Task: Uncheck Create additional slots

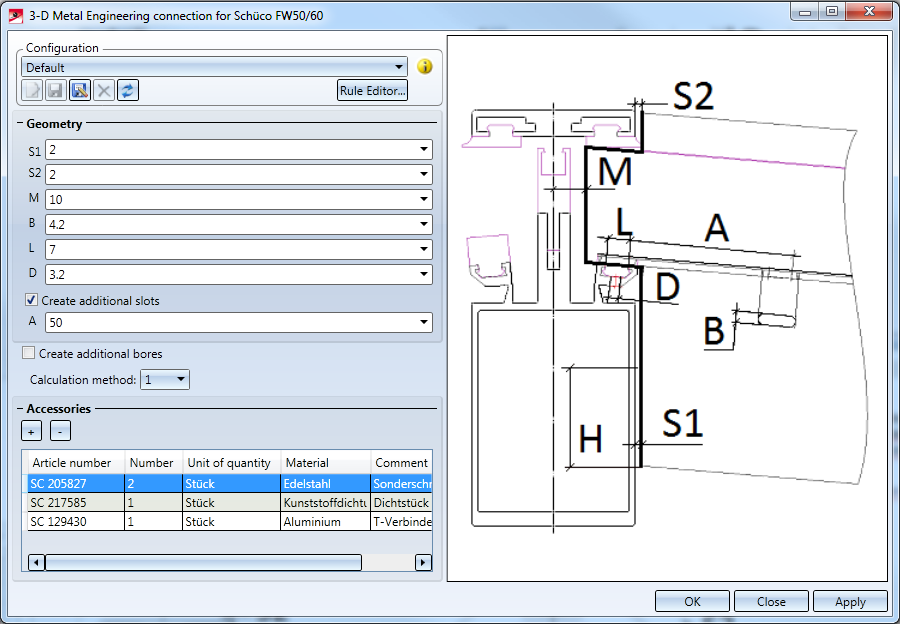Action: [x=31, y=300]
